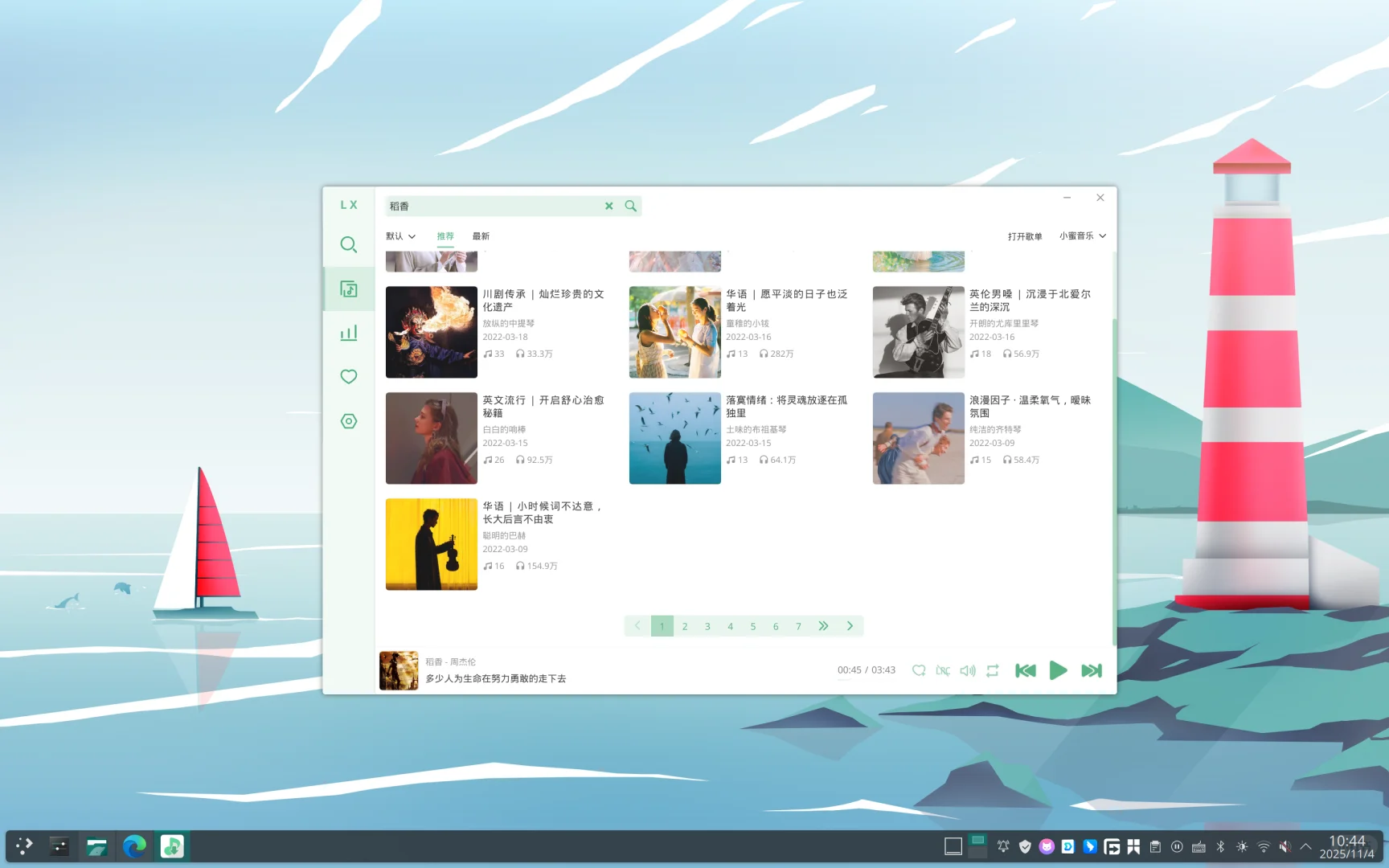
Task: Select the 推荐 tab
Action: [x=445, y=235]
